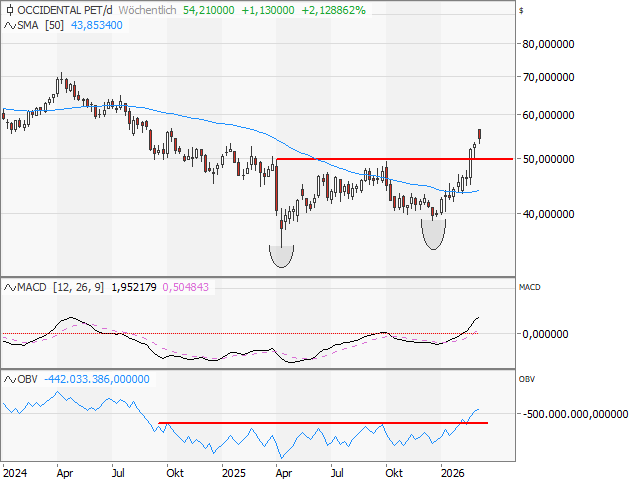Click the red resistance line at 50 in price chart
The width and height of the screenshot is (640, 480).
click(394, 159)
